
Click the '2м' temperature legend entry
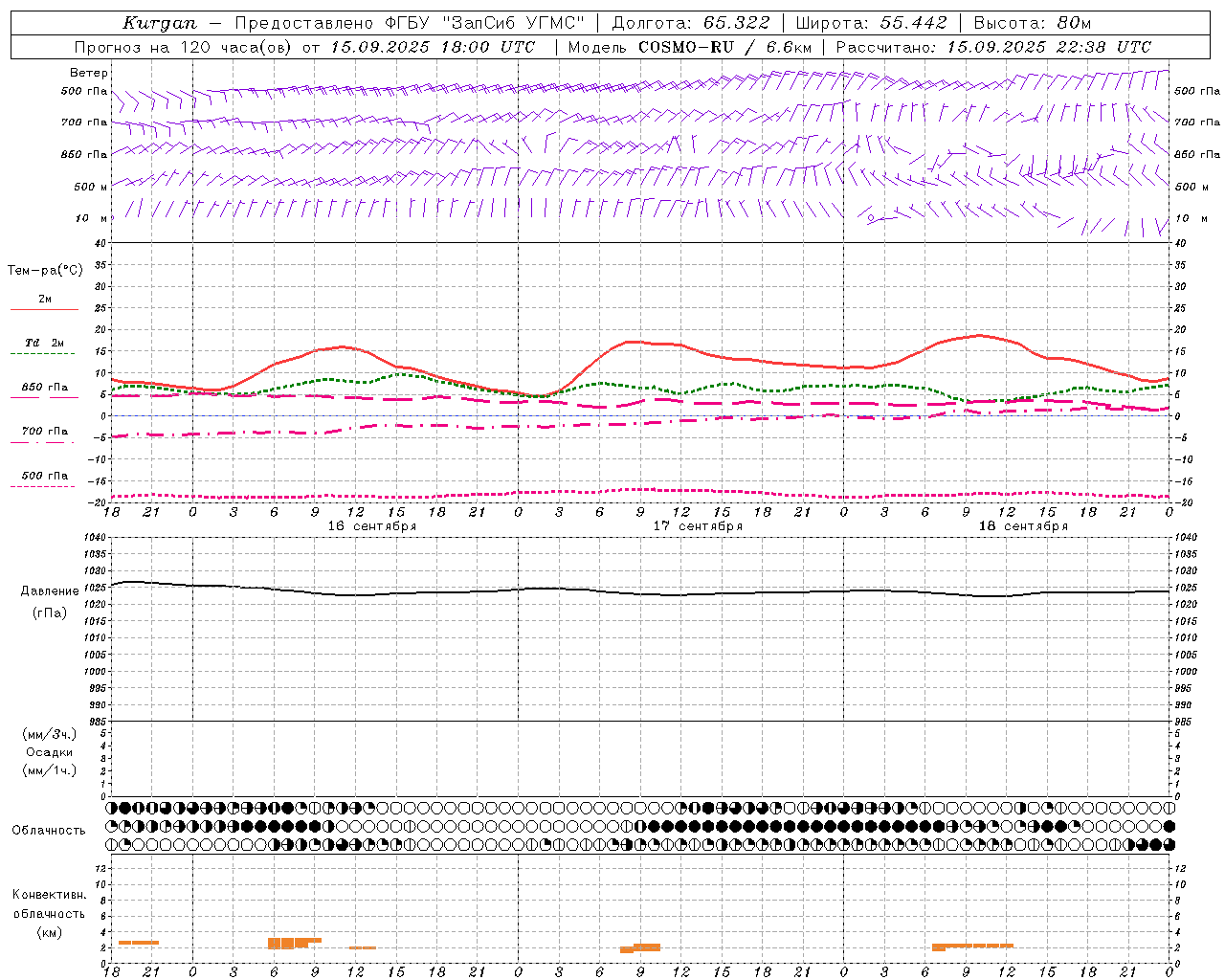(x=45, y=300)
